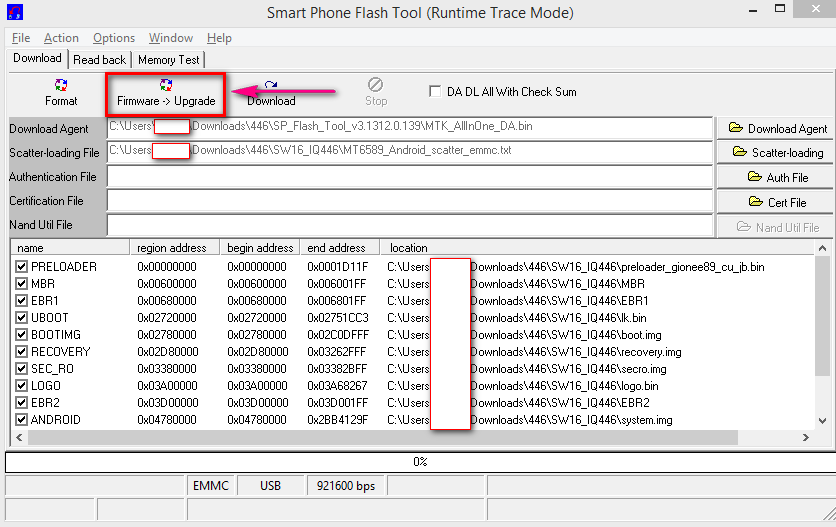Choose a Cert File
836x527 pixels.
click(777, 202)
